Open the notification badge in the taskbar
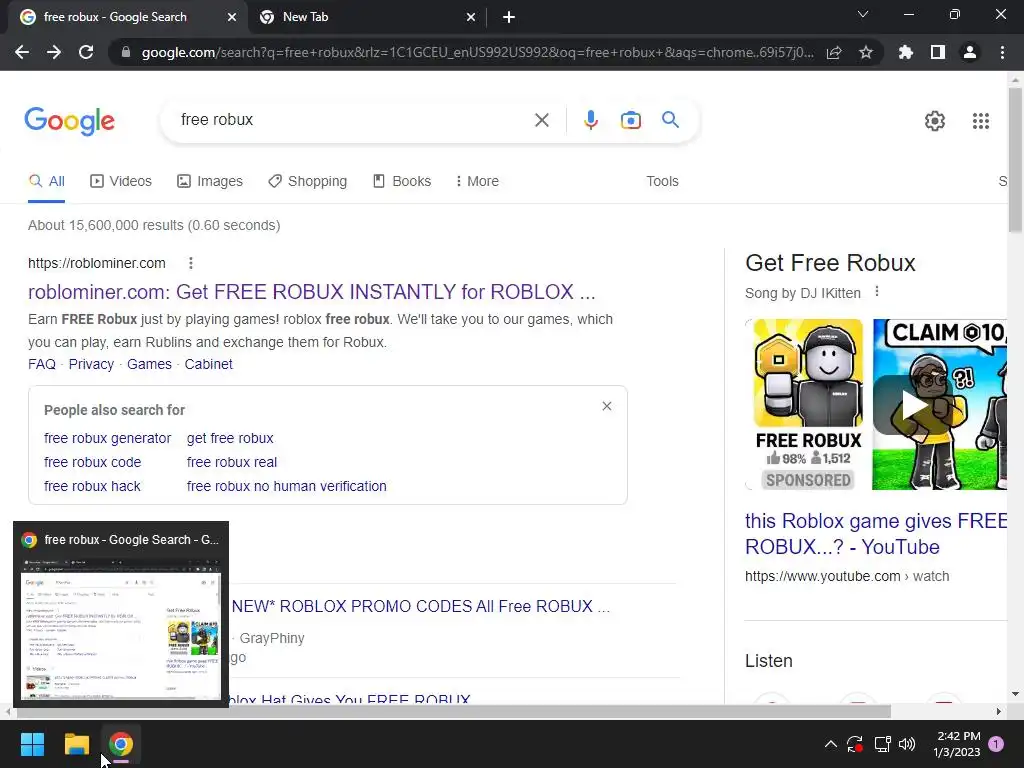 [x=996, y=744]
